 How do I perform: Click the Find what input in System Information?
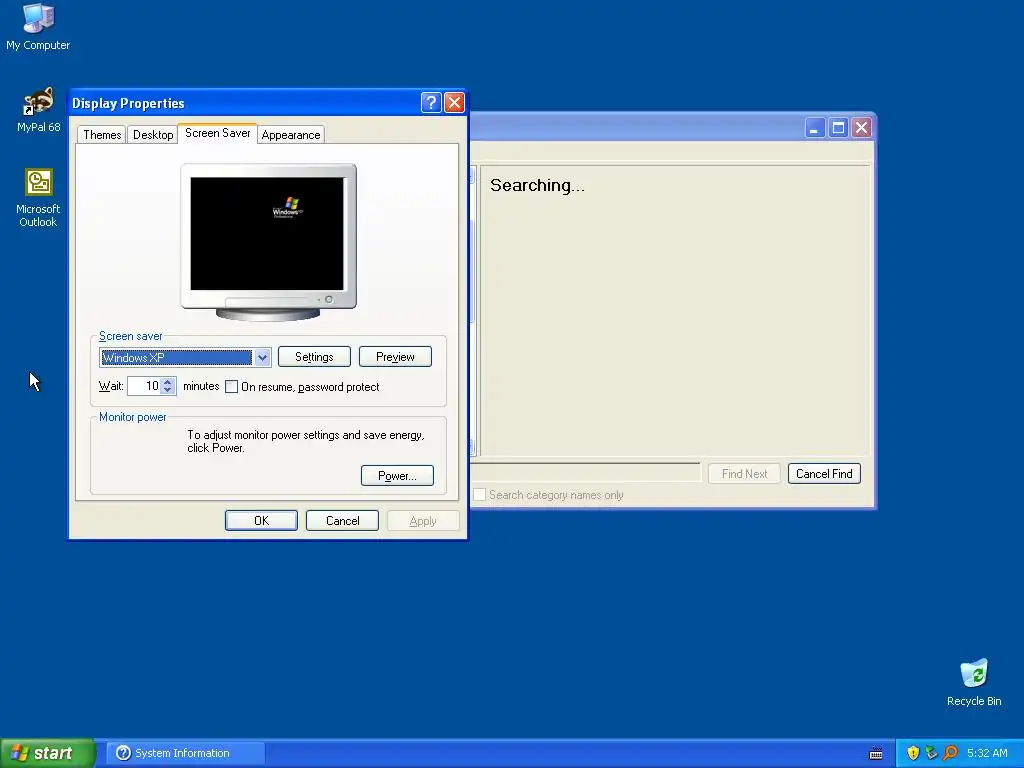coord(585,472)
